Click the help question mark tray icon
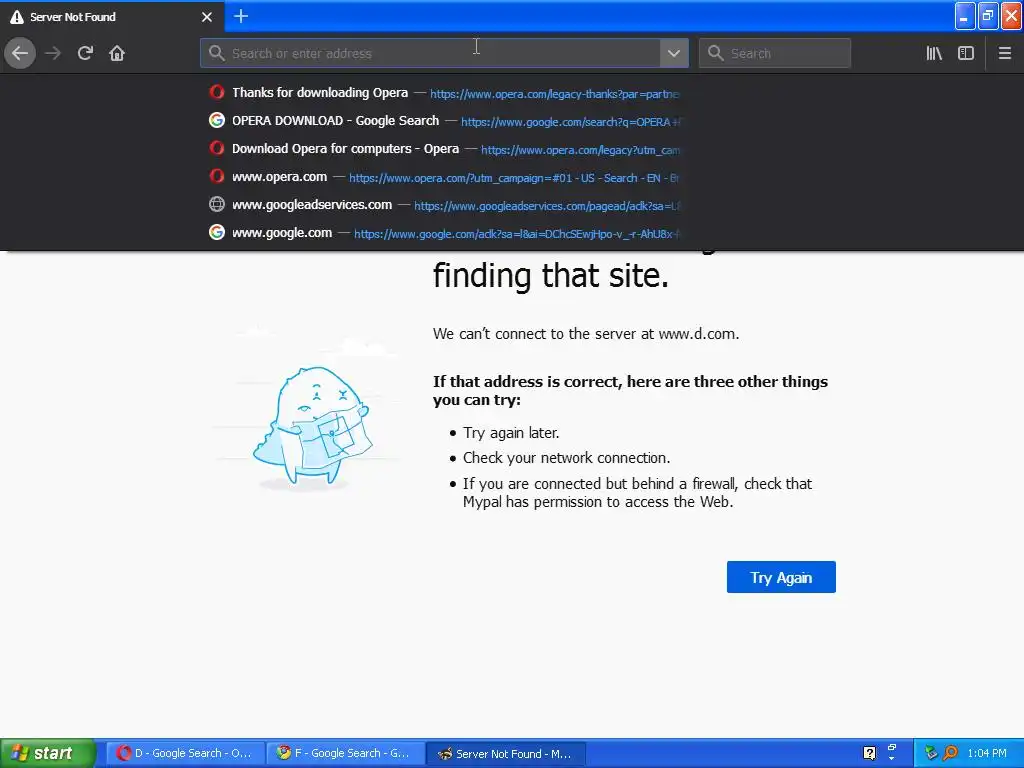Viewport: 1024px width, 768px height. 869,753
